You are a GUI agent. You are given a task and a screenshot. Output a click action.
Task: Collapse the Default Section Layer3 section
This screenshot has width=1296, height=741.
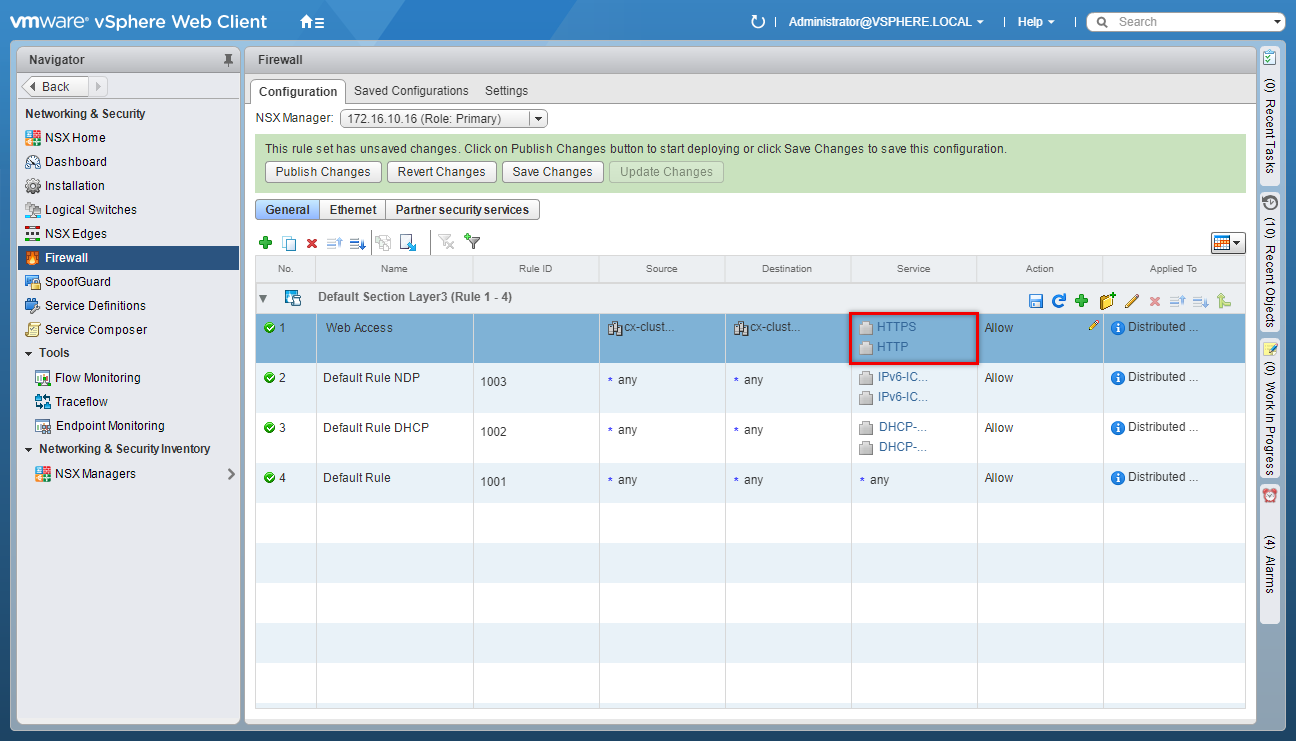tap(264, 298)
